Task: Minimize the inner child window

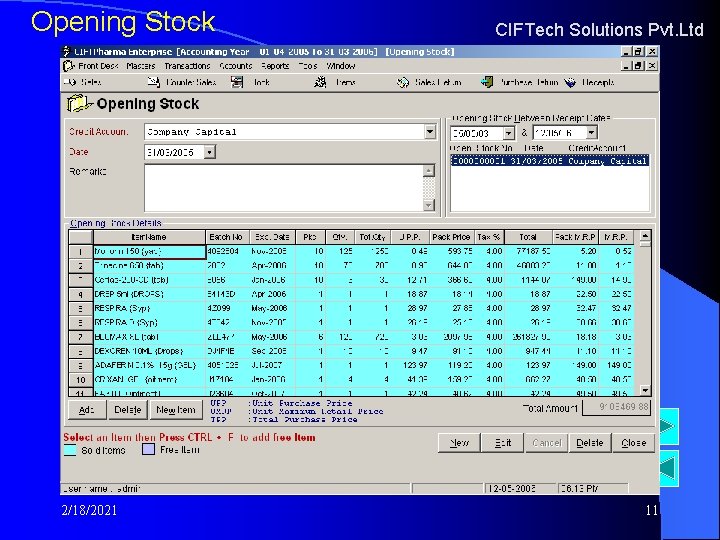Action: click(626, 66)
